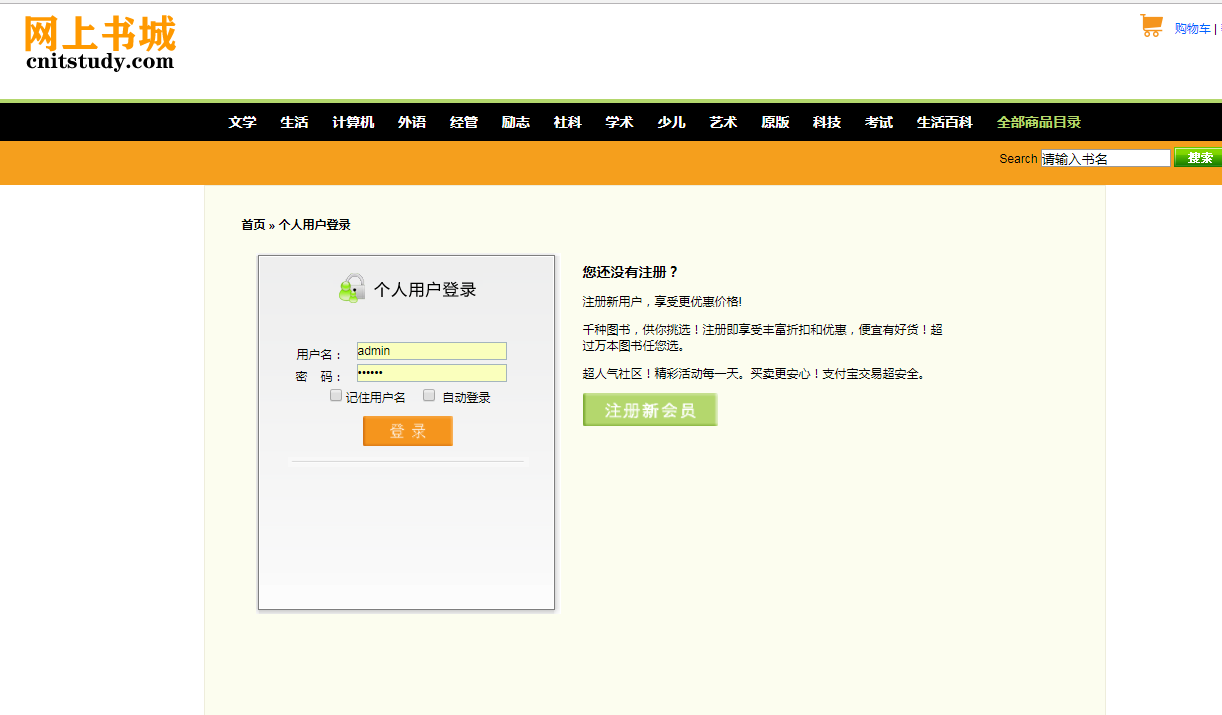Click the green 注册新会员 button
Screen dimensions: 1222x715
pyautogui.click(x=650, y=410)
